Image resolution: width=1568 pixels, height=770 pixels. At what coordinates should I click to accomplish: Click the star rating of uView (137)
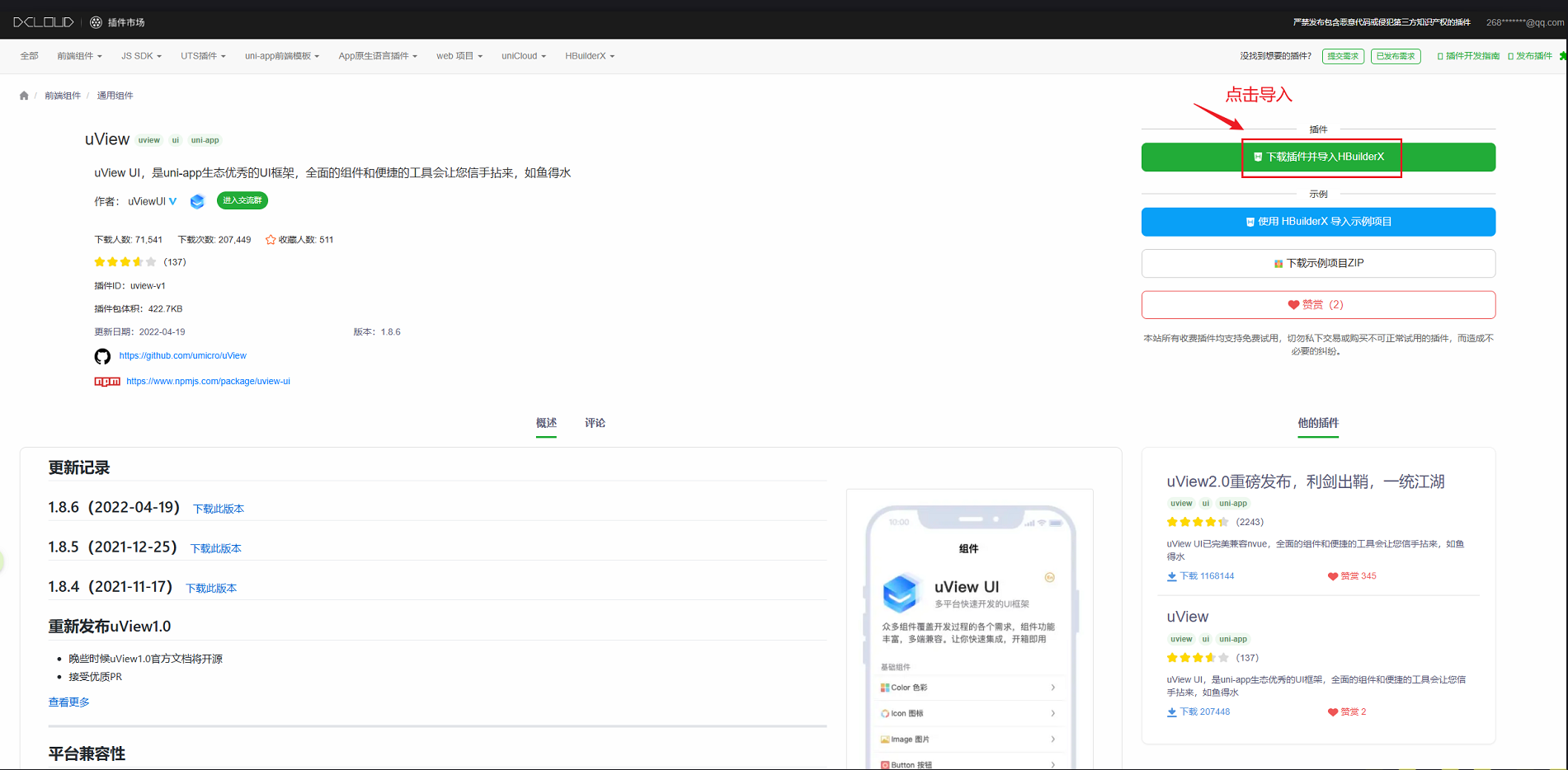pyautogui.click(x=125, y=262)
